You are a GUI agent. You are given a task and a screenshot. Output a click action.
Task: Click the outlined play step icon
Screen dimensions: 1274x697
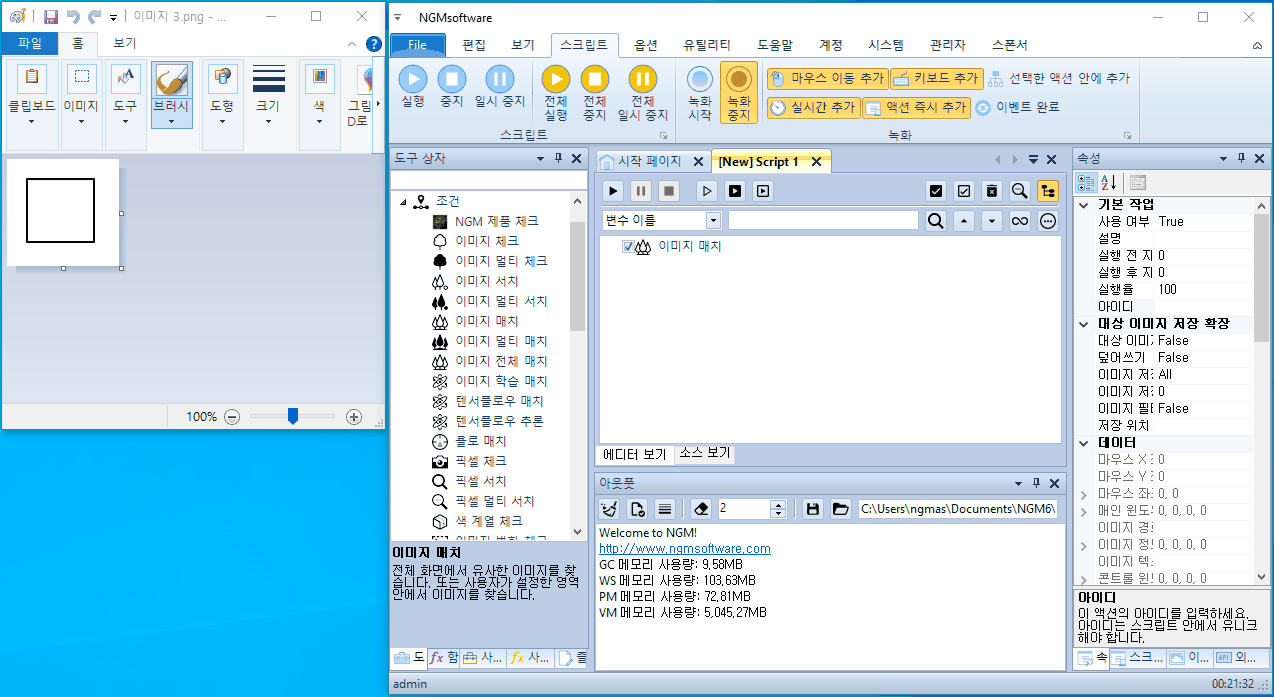[707, 190]
